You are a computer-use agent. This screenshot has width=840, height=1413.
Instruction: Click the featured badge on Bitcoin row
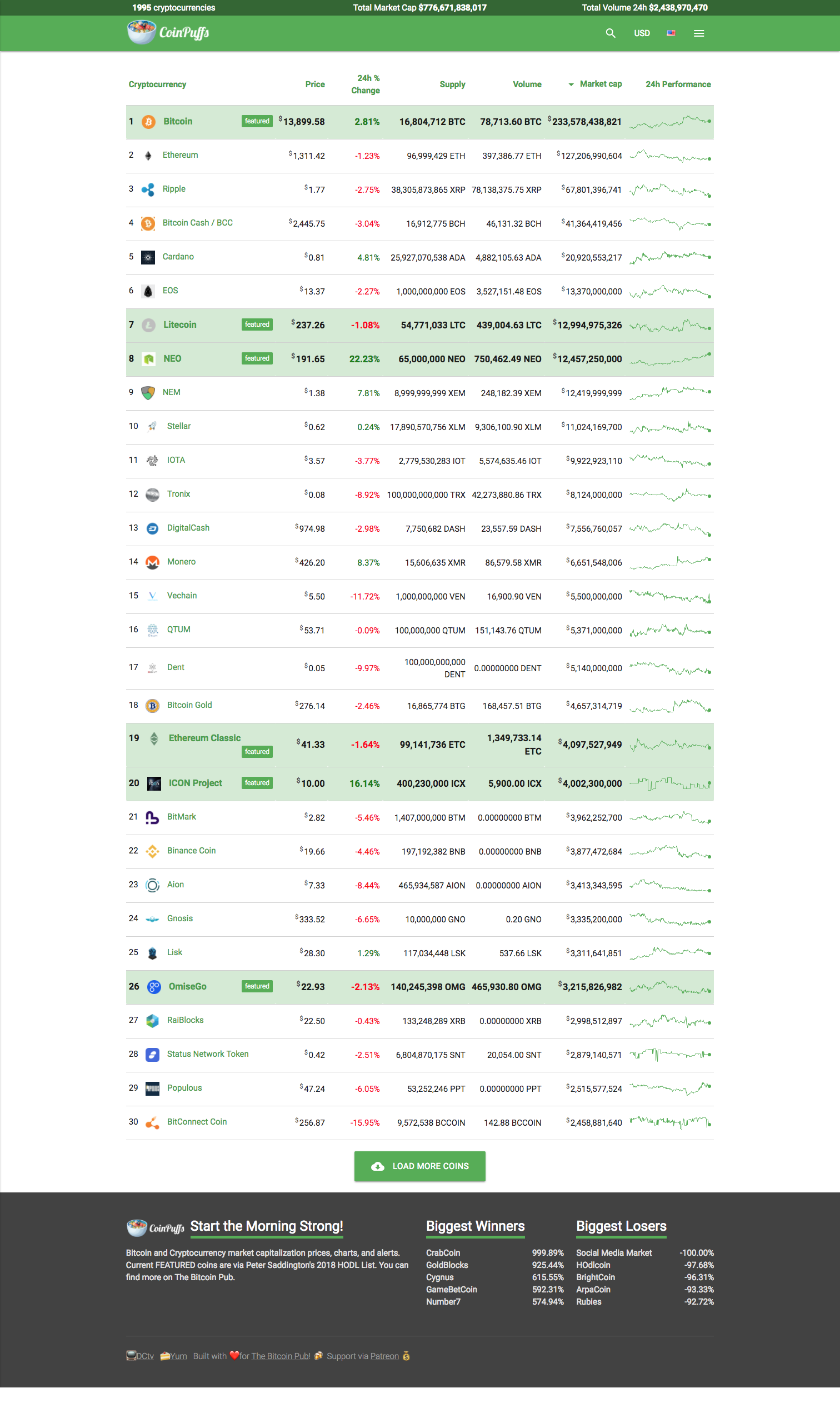(257, 121)
